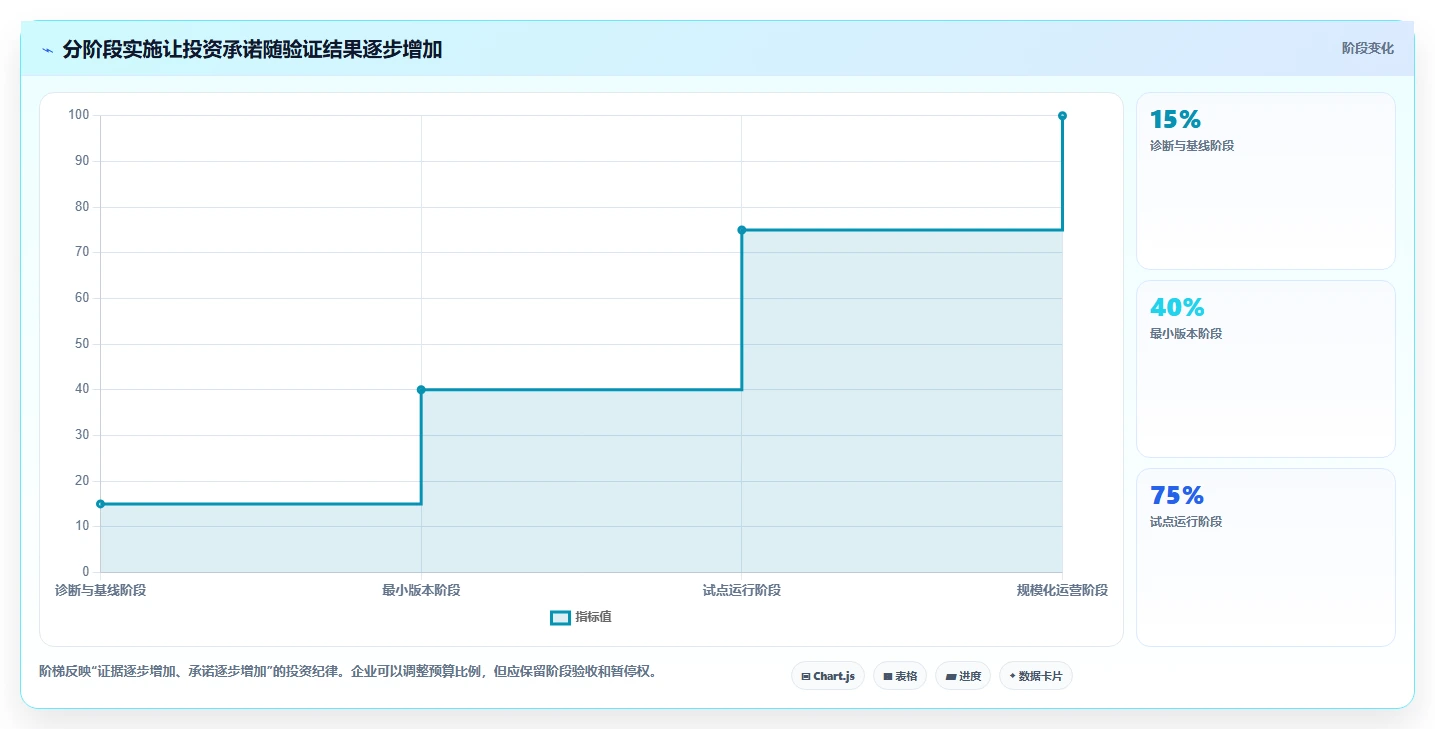Select the 表格 tag button
This screenshot has height=729, width=1435.
900,676
